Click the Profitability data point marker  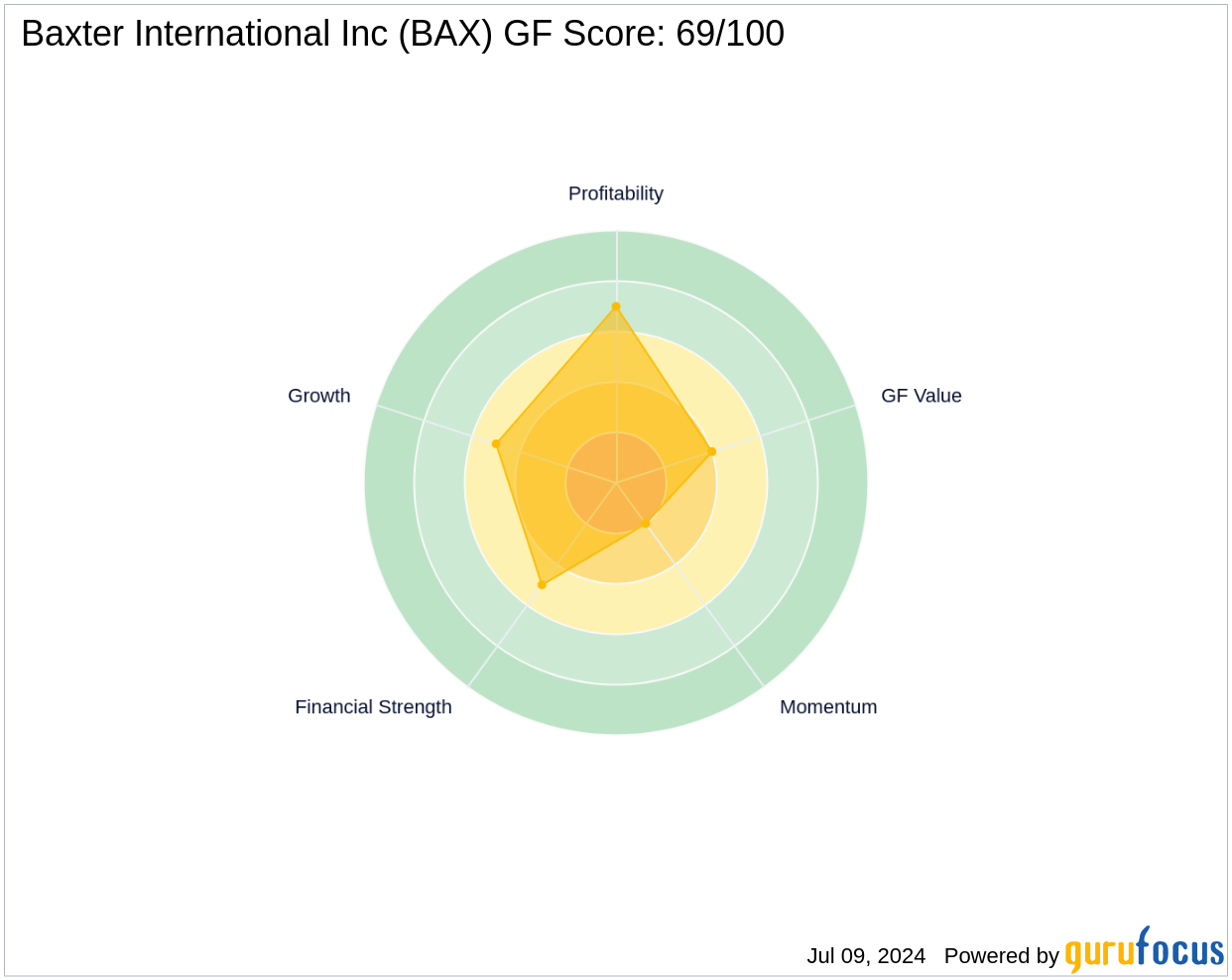pyautogui.click(x=616, y=306)
